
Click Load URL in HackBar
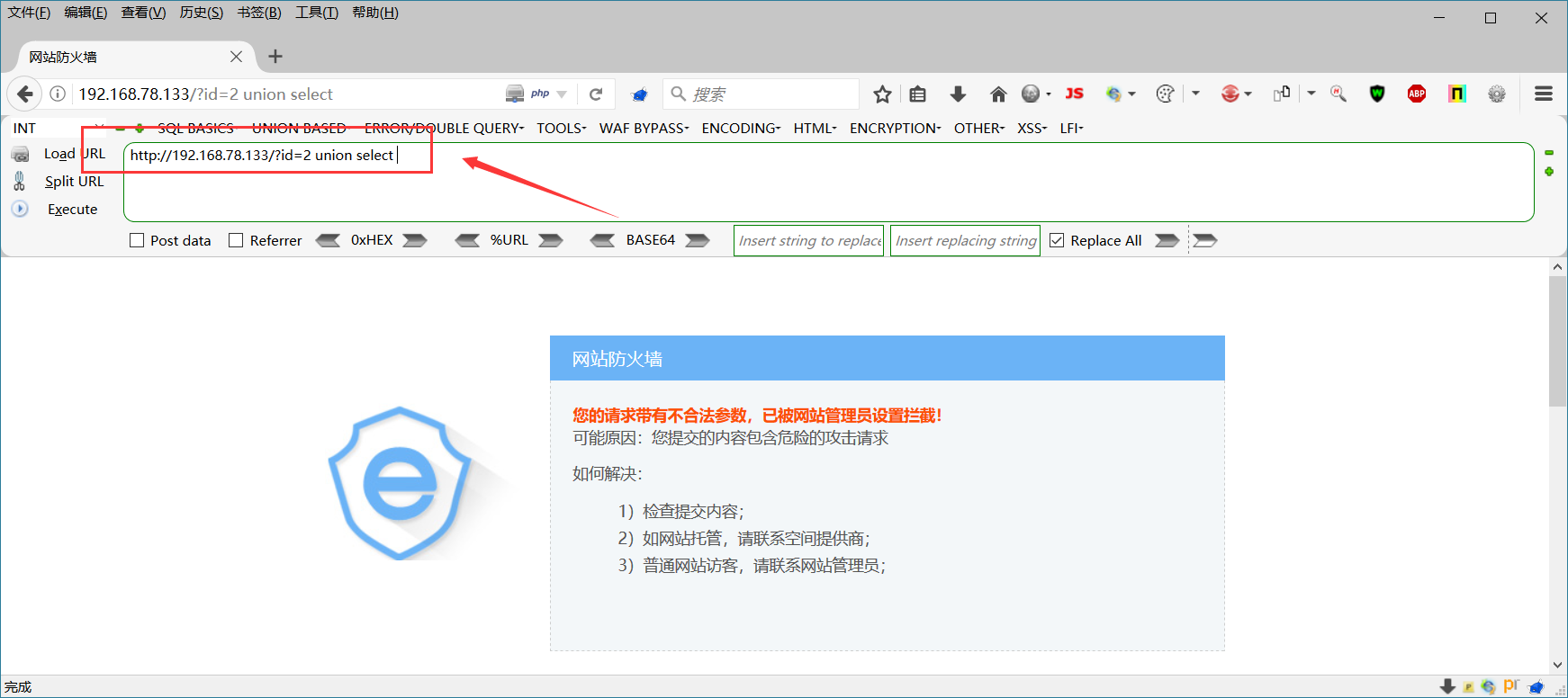tap(75, 154)
